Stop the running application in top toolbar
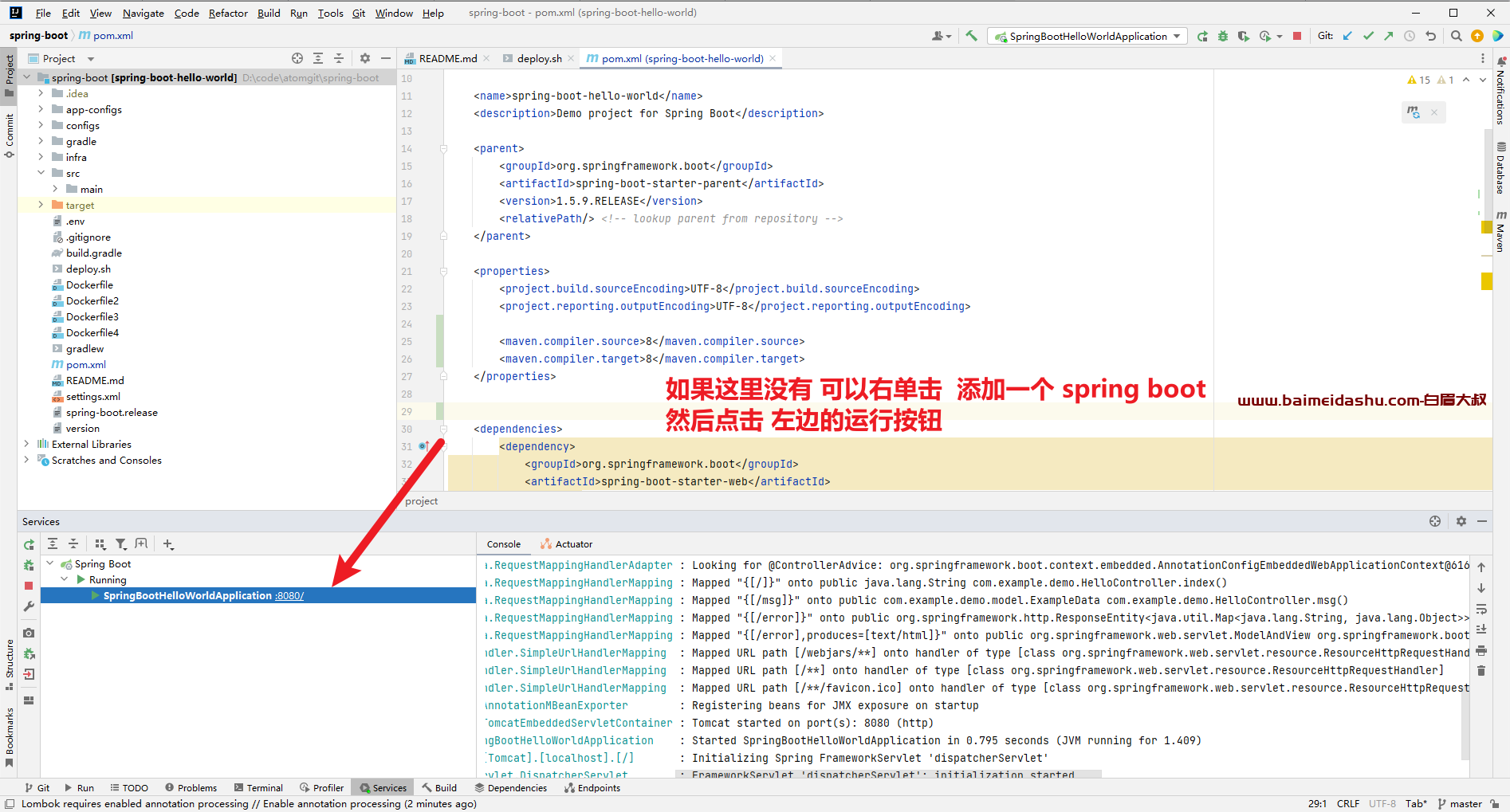Screen dimensions: 1510x812 pyautogui.click(x=1297, y=36)
